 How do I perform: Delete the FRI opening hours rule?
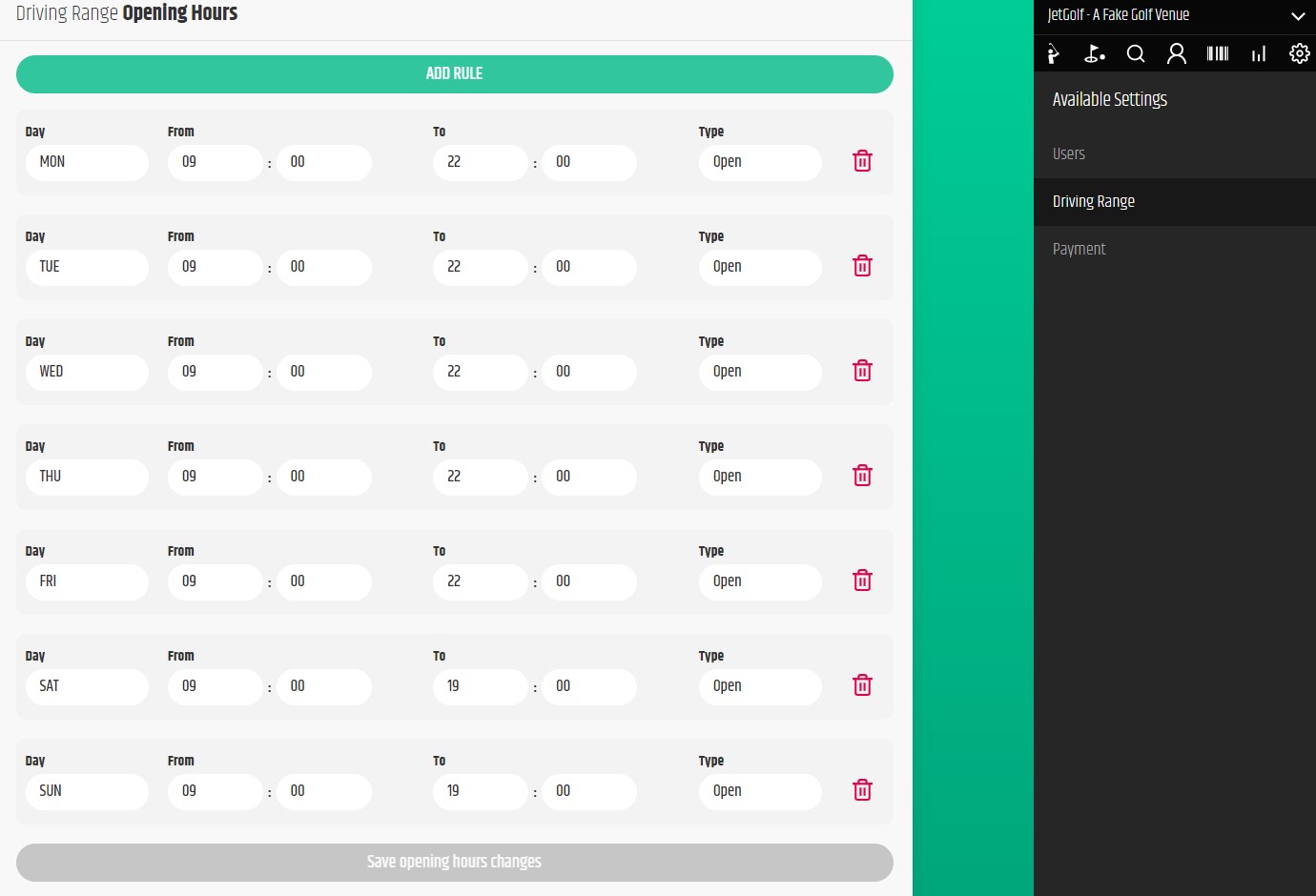(862, 580)
